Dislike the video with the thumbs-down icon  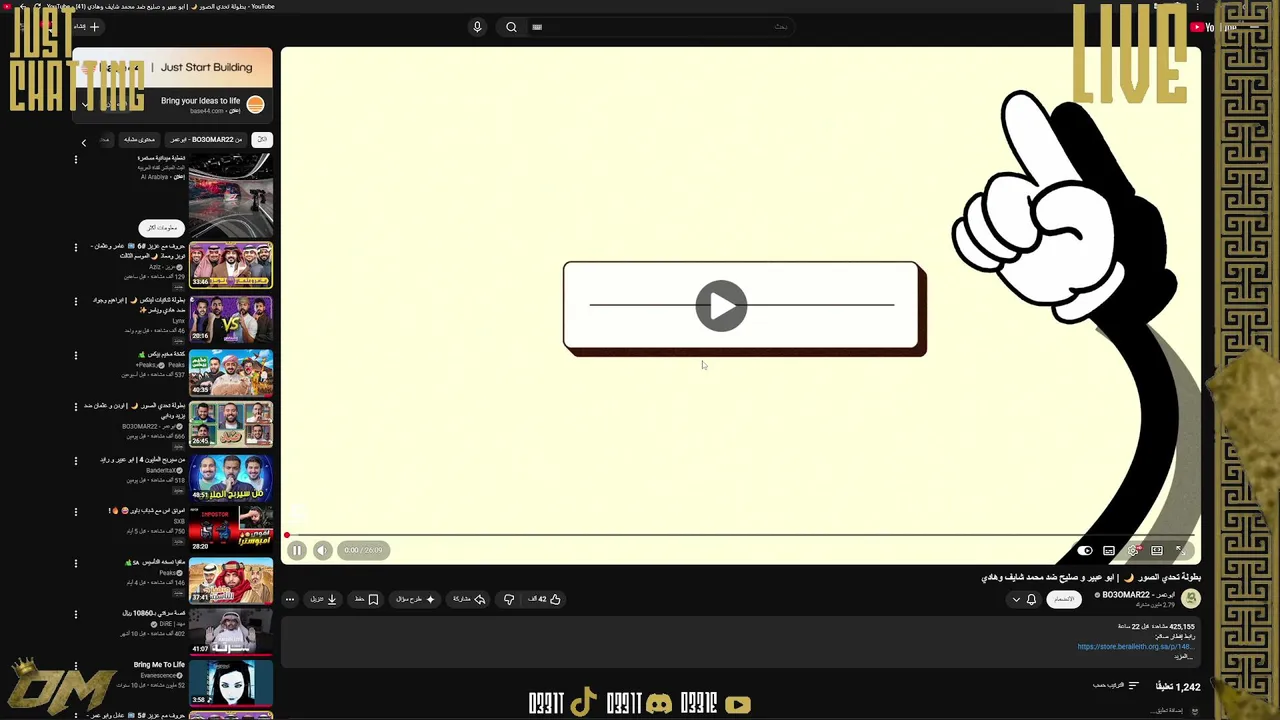[x=509, y=599]
